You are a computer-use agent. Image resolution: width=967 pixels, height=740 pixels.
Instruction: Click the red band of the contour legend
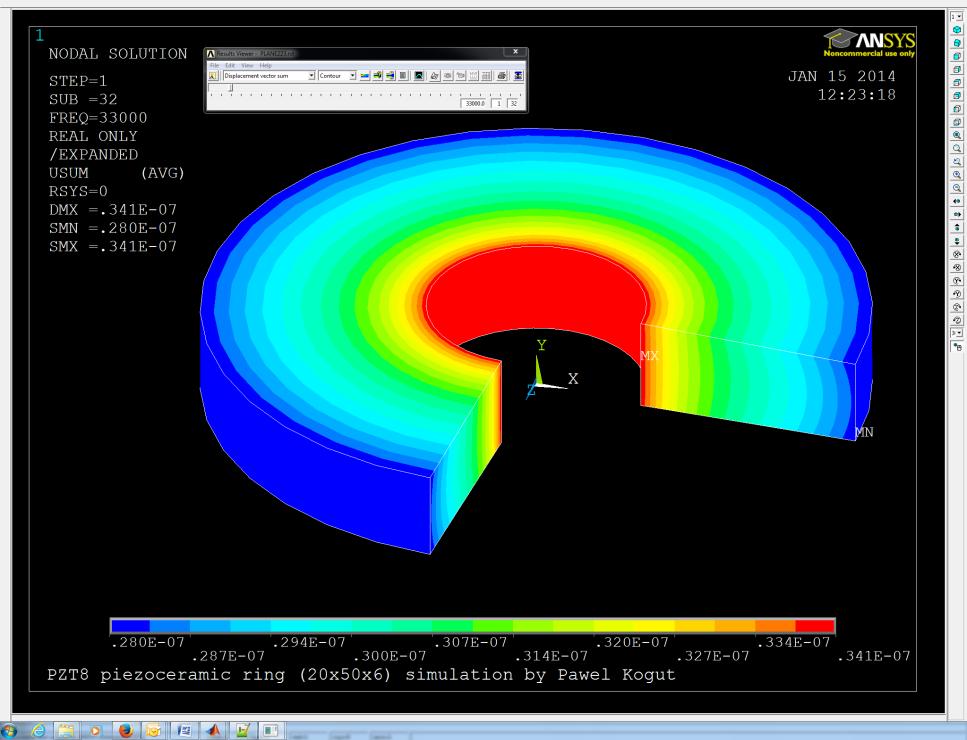(x=815, y=626)
